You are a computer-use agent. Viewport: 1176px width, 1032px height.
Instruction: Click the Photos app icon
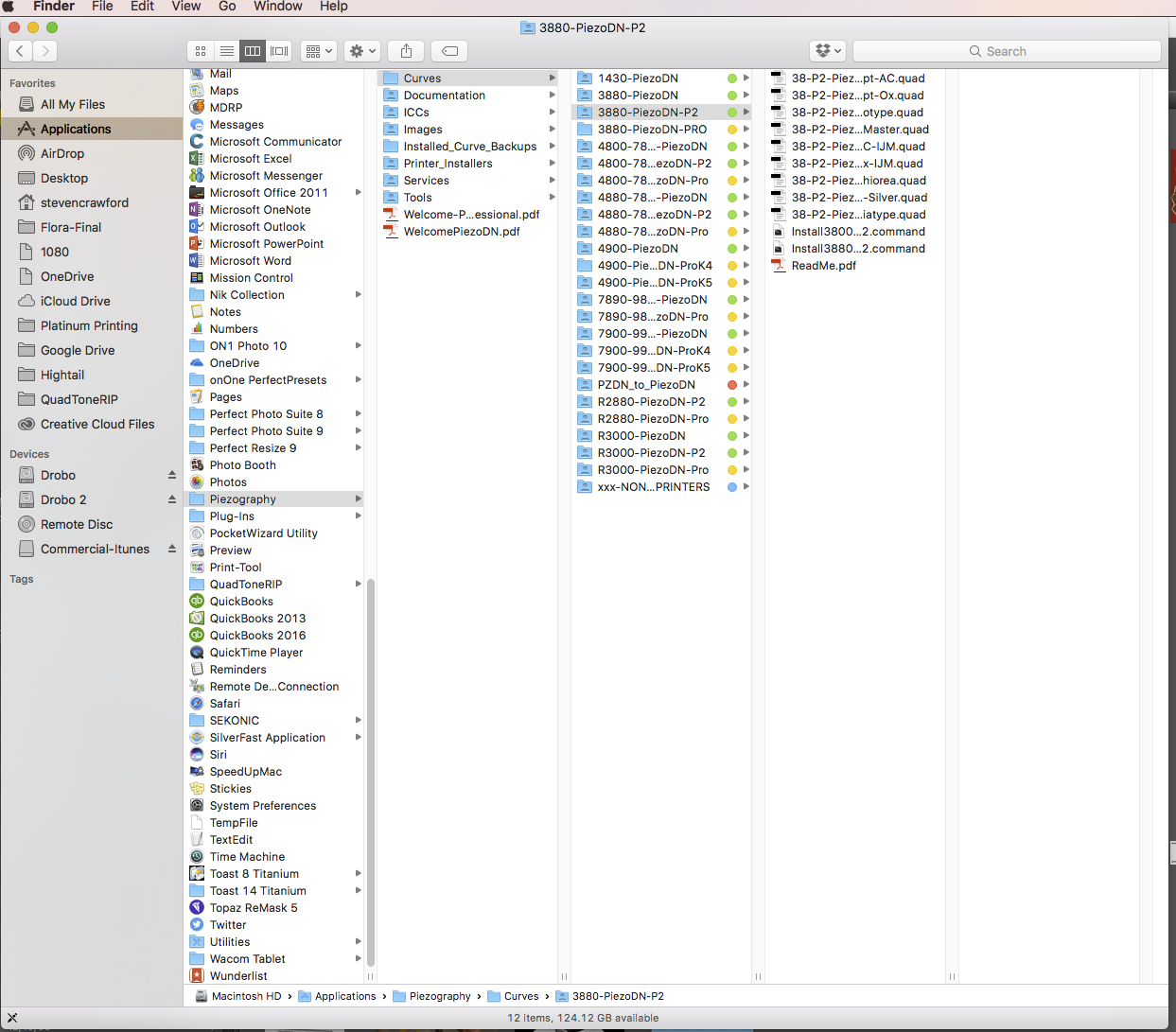pyautogui.click(x=197, y=482)
